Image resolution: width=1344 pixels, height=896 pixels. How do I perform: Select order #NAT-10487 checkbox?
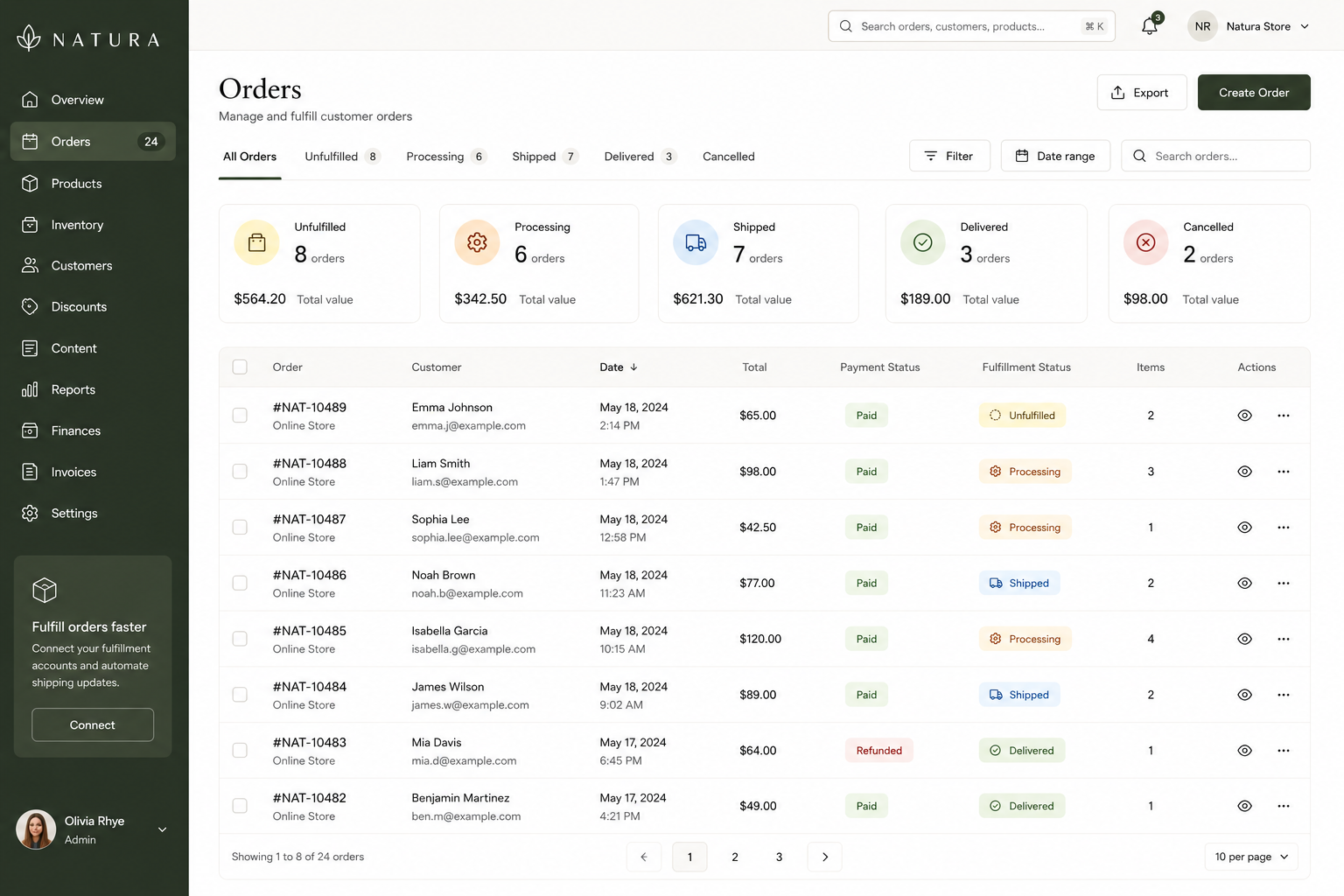(x=240, y=527)
